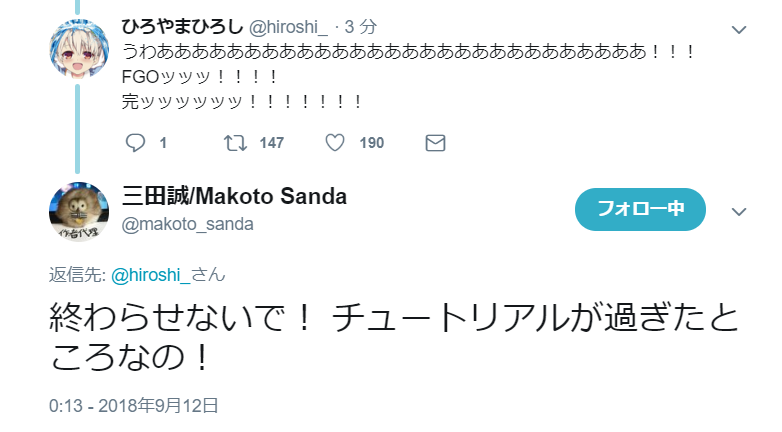Open the chevron menu beside フォロー中 button
The image size is (782, 432).
pyautogui.click(x=739, y=211)
